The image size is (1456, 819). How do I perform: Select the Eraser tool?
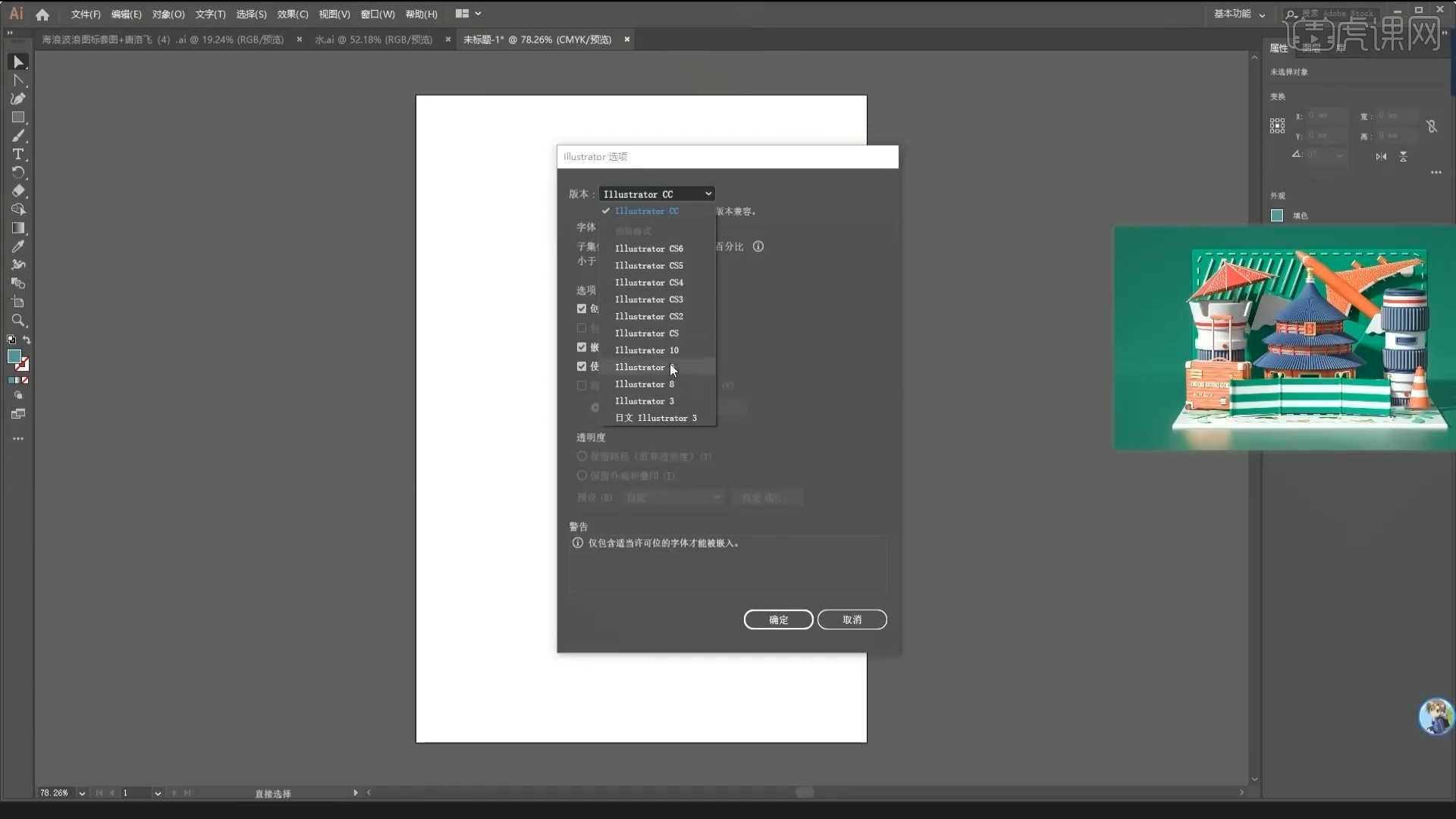pos(18,191)
